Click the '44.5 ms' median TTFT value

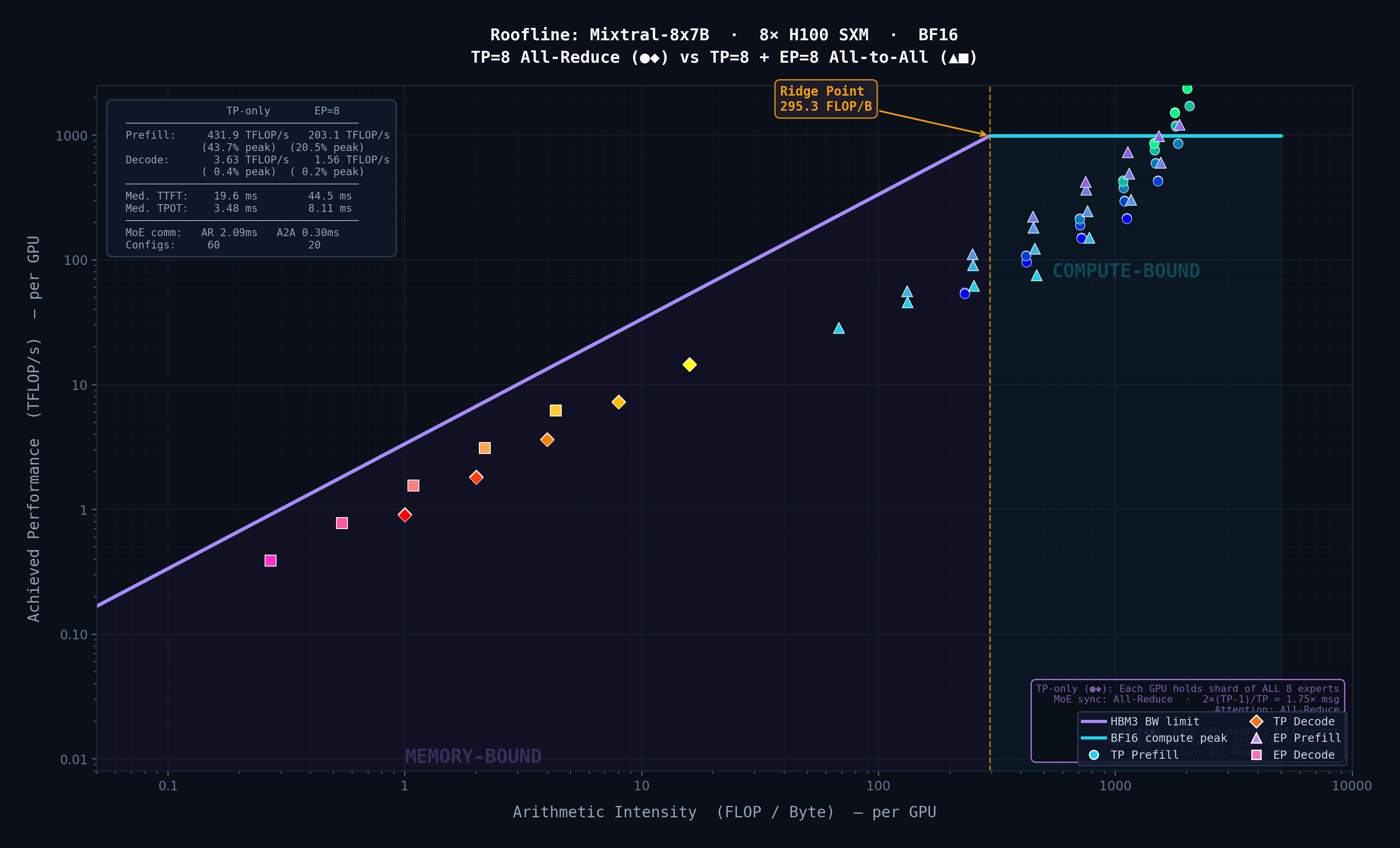(330, 196)
